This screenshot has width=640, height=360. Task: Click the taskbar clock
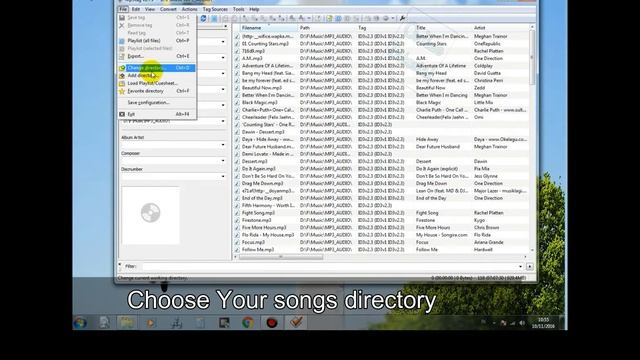(543, 323)
